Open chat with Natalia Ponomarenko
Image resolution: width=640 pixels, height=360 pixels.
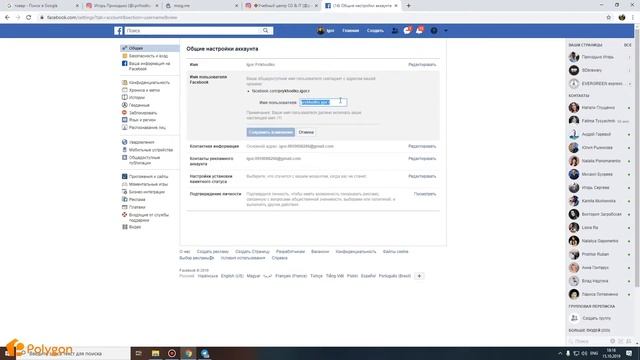[x=600, y=161]
